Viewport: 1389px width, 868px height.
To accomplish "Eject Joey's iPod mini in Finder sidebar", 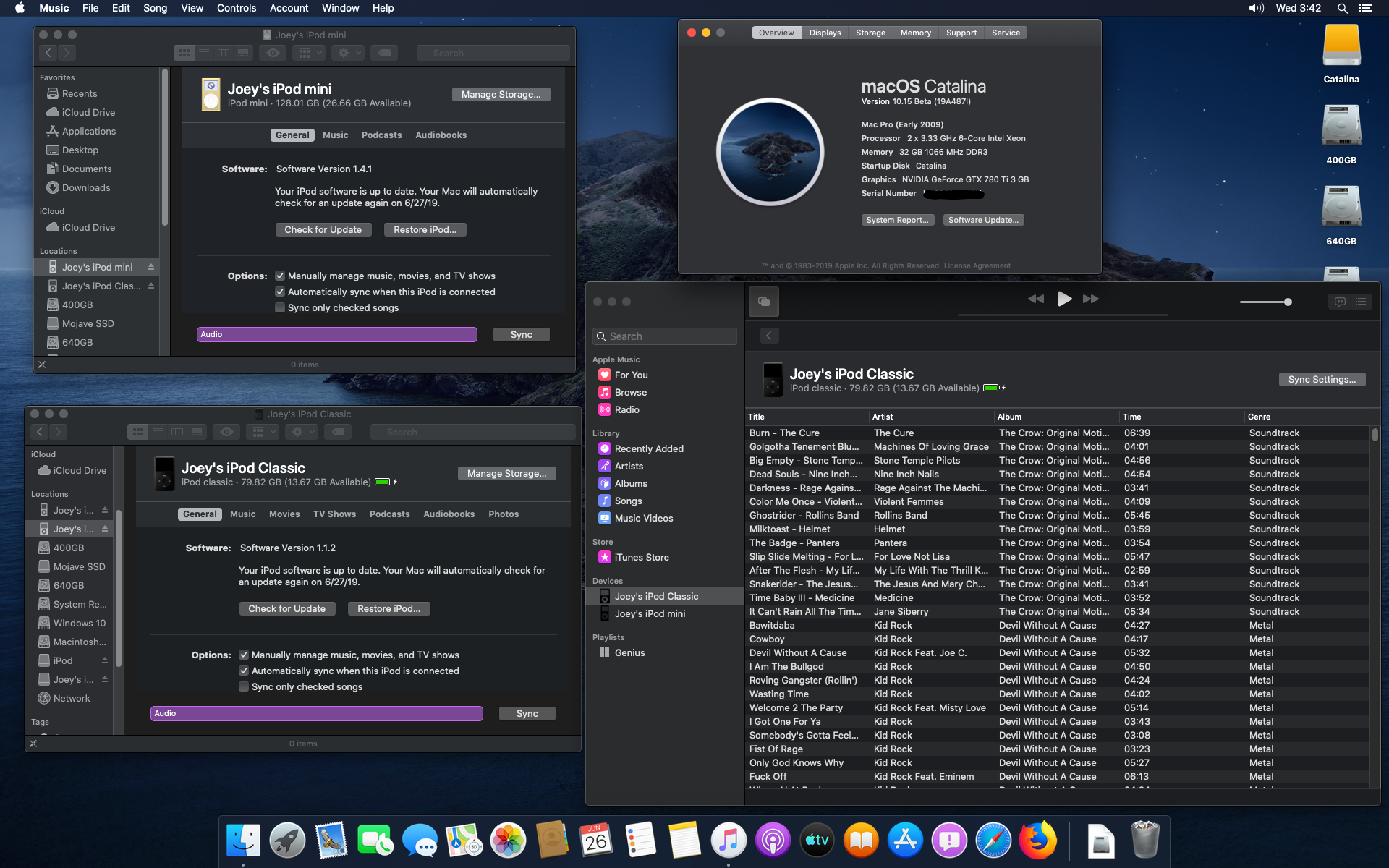I will click(x=151, y=267).
